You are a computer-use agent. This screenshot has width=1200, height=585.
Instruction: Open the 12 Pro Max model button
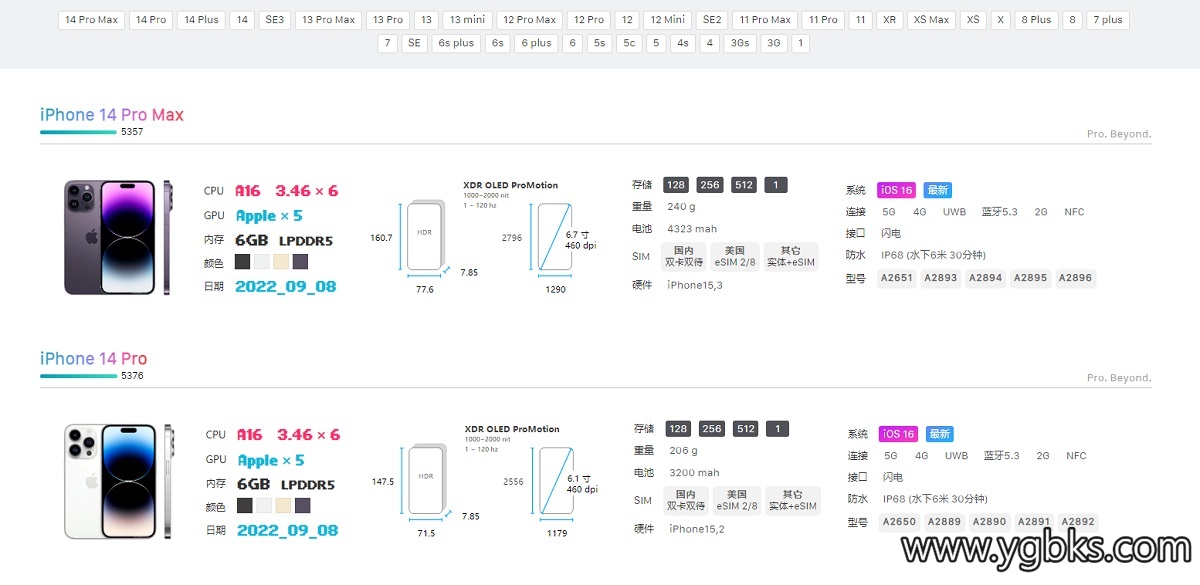tap(529, 20)
